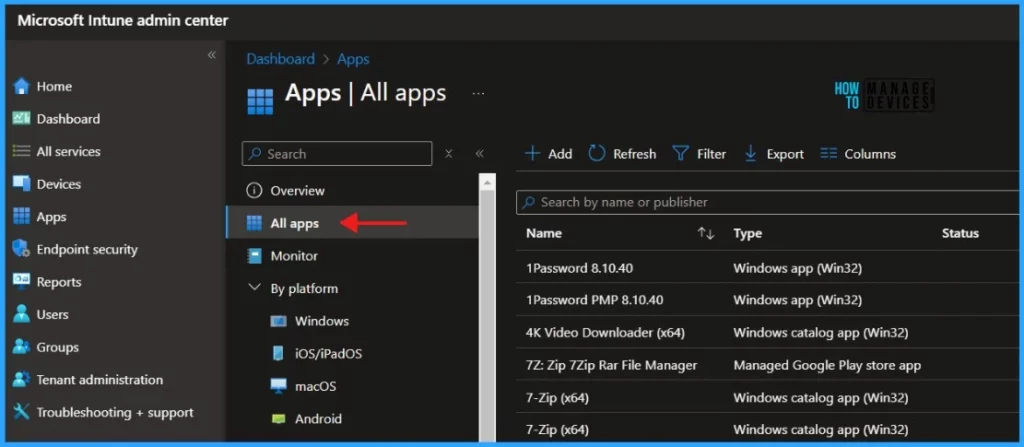
Task: Click the Apps grid icon in left sidebar
Action: pyautogui.click(x=22, y=216)
